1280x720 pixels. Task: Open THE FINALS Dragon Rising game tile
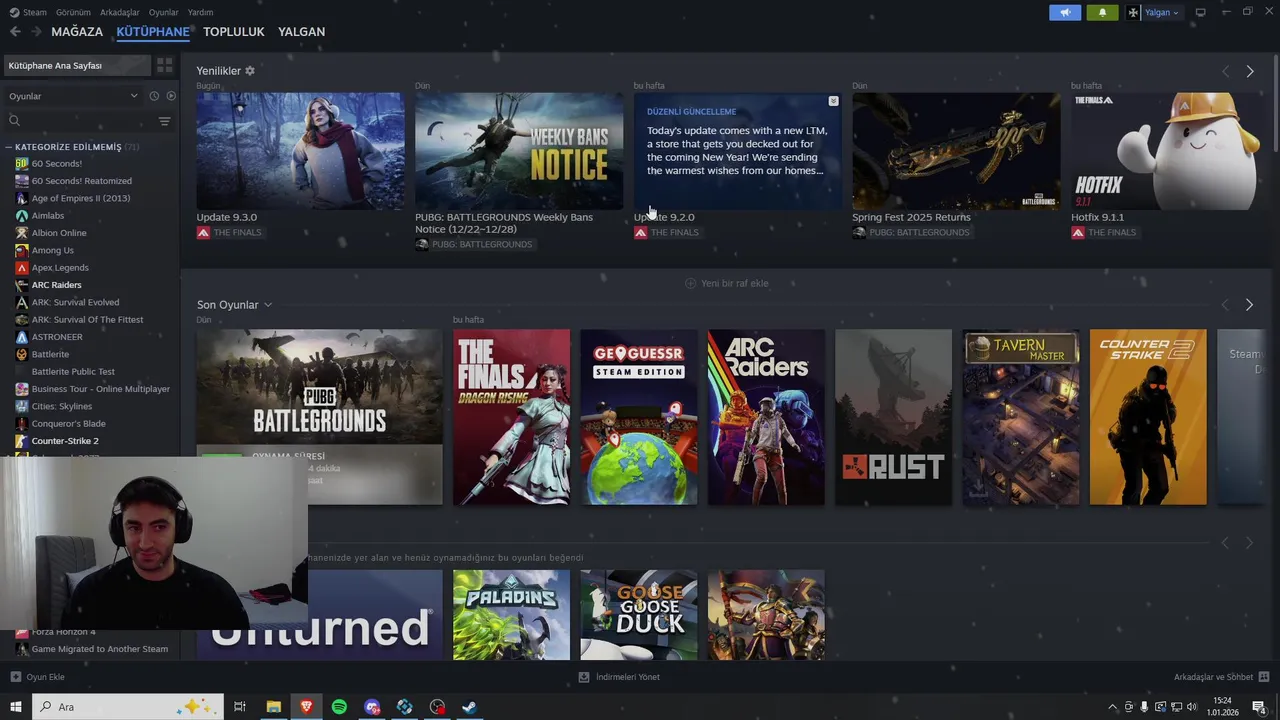(511, 417)
